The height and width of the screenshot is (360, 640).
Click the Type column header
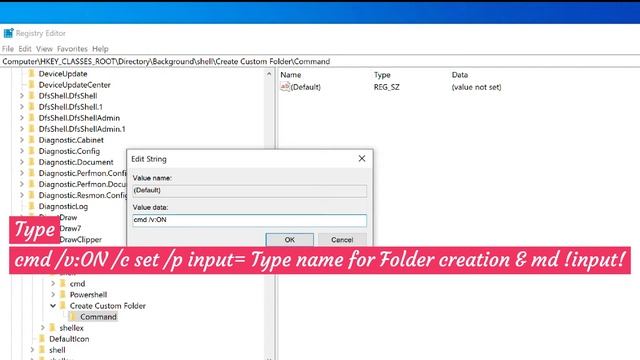(382, 75)
